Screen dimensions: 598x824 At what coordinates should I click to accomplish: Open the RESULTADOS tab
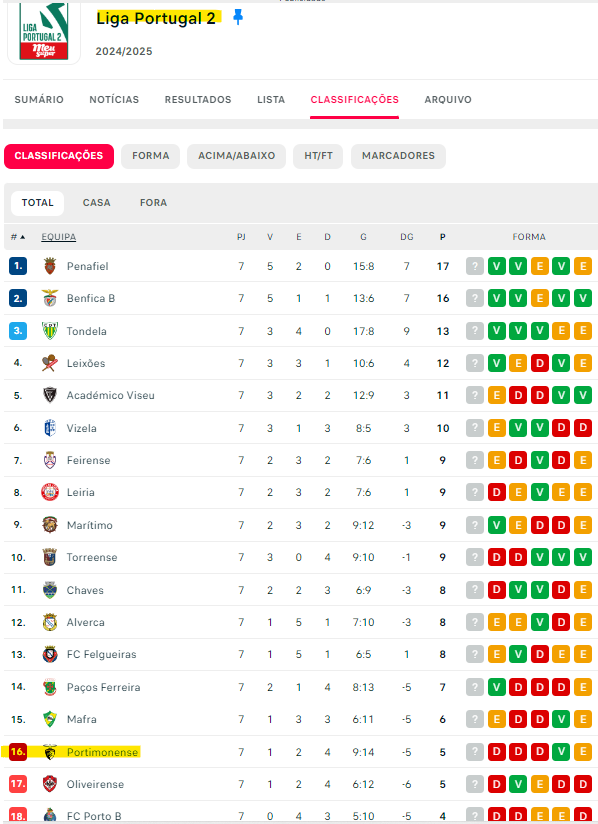tap(198, 99)
